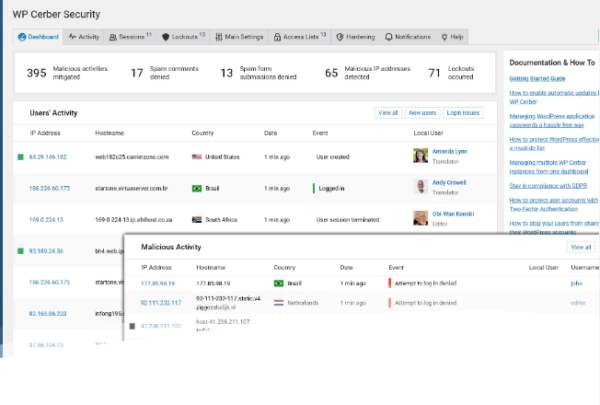Click green marker beside 64.29.146.182
Screen dimensions: 600x405
(21, 157)
